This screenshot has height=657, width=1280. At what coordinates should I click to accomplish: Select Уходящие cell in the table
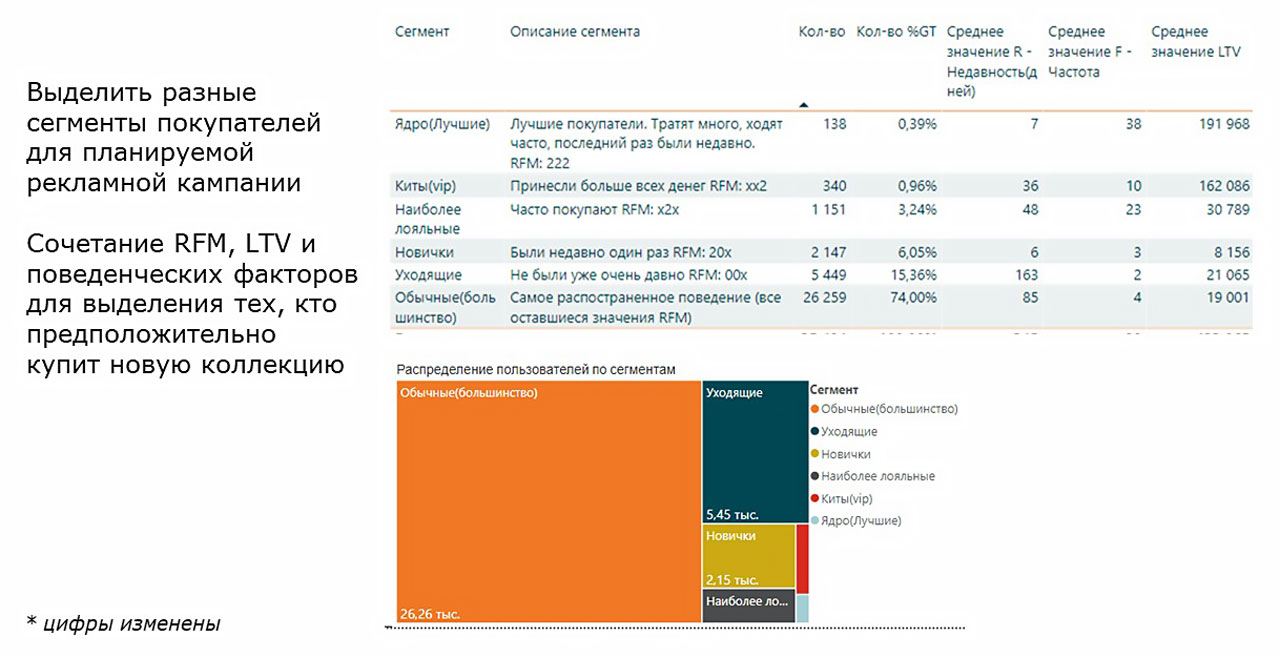[x=428, y=275]
